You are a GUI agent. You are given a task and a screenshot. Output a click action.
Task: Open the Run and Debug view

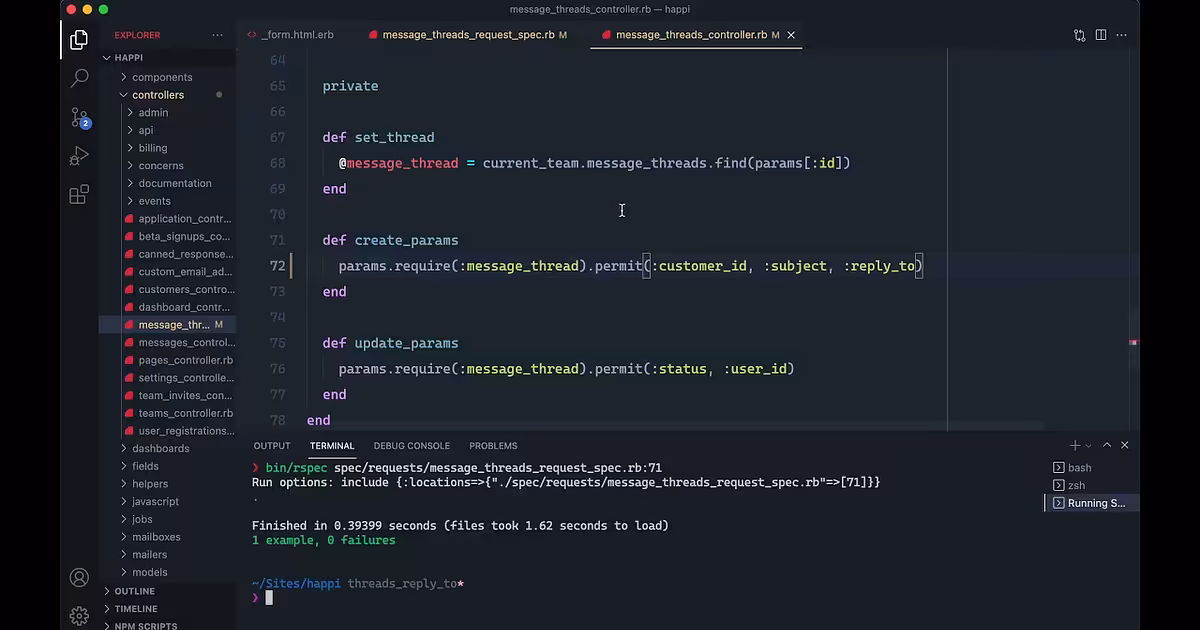tap(79, 156)
